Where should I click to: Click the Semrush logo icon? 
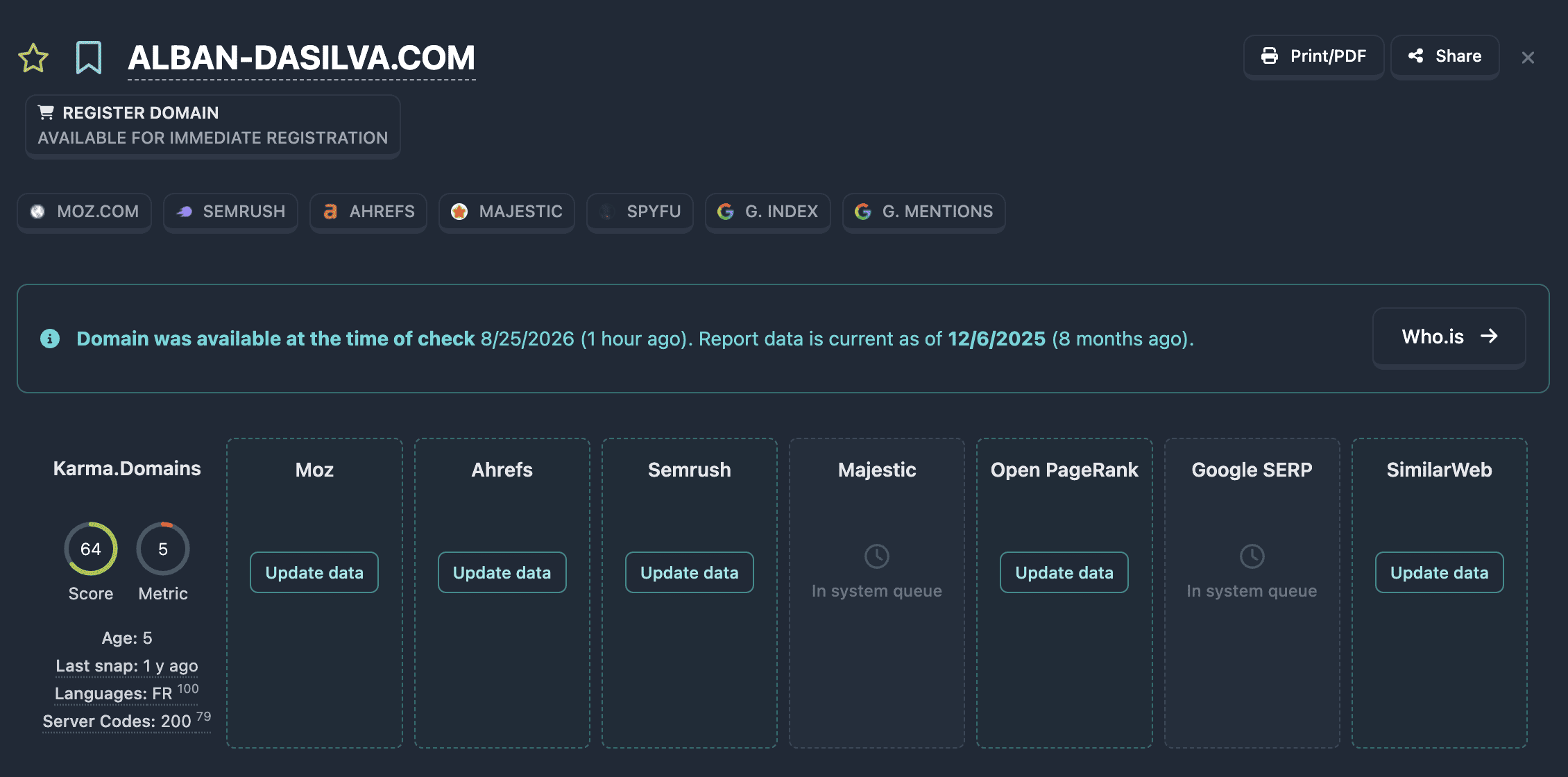184,212
